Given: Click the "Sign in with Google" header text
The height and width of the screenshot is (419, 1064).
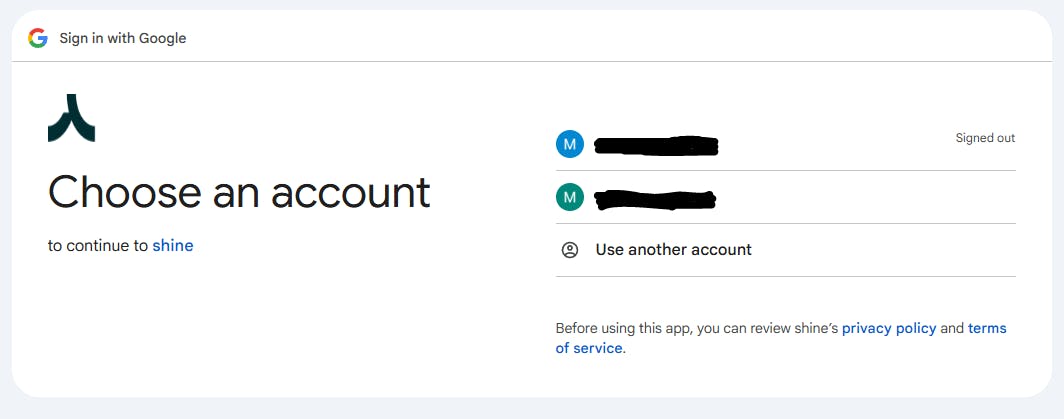Looking at the screenshot, I should click(x=123, y=38).
